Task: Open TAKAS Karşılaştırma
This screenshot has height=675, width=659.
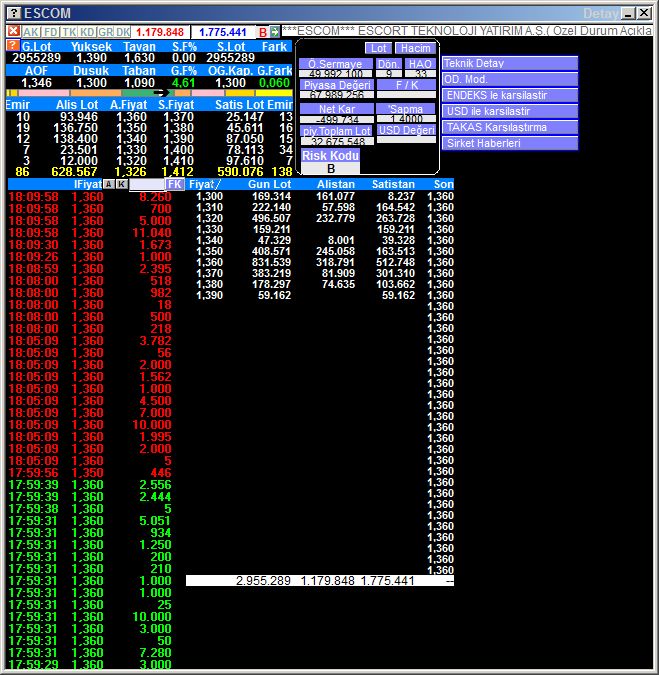Action: click(510, 127)
